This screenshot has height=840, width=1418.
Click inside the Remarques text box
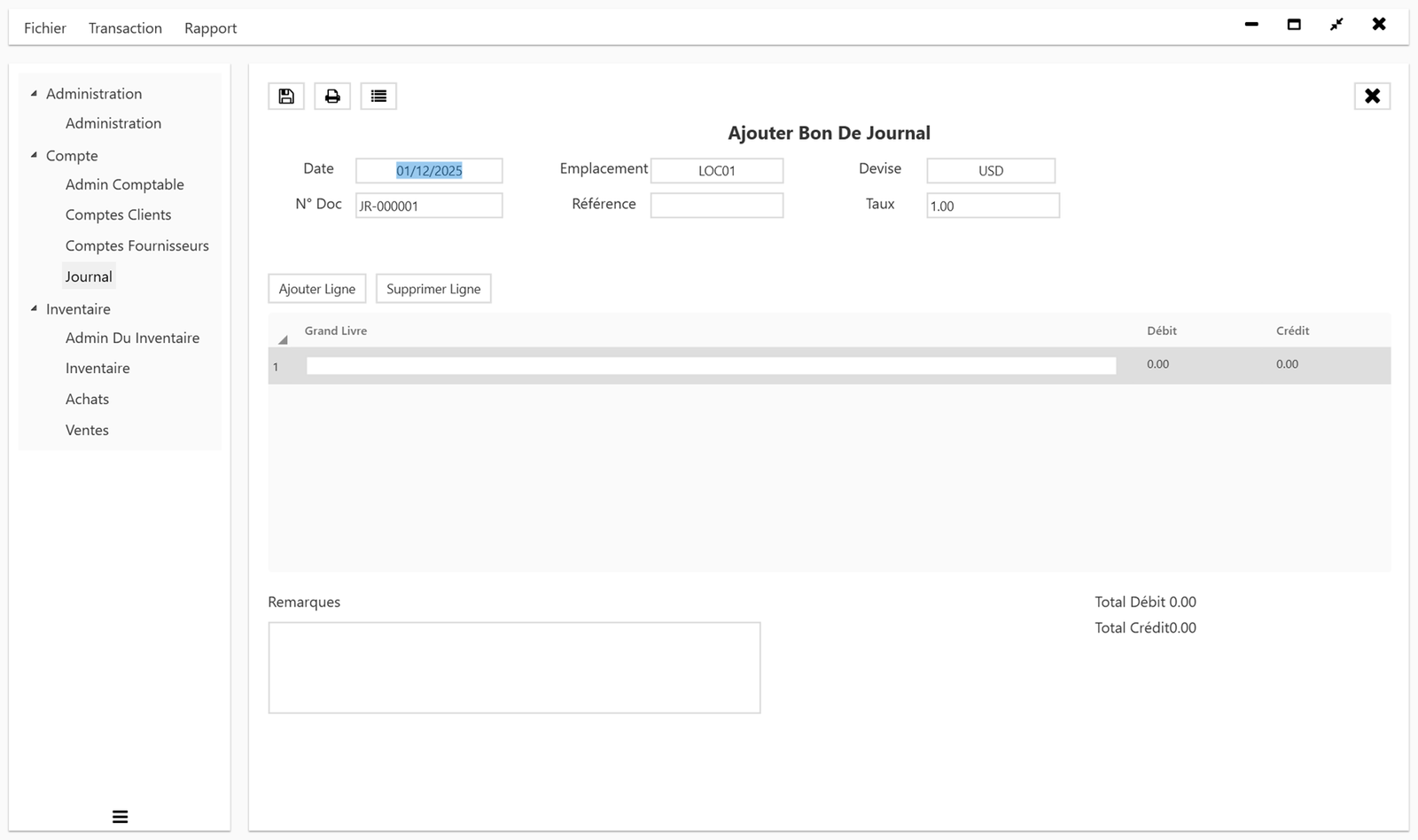514,667
